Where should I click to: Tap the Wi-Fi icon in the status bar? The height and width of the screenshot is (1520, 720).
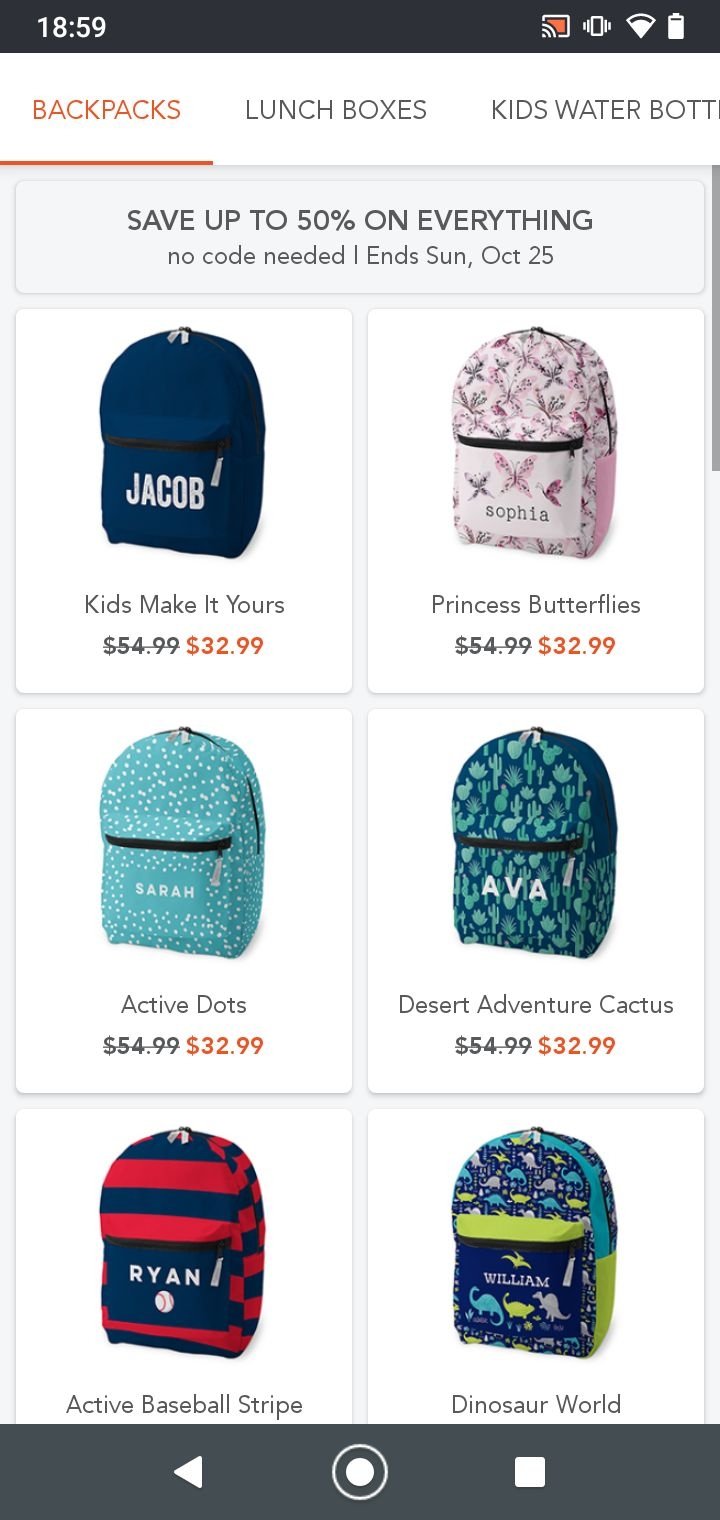(x=639, y=27)
